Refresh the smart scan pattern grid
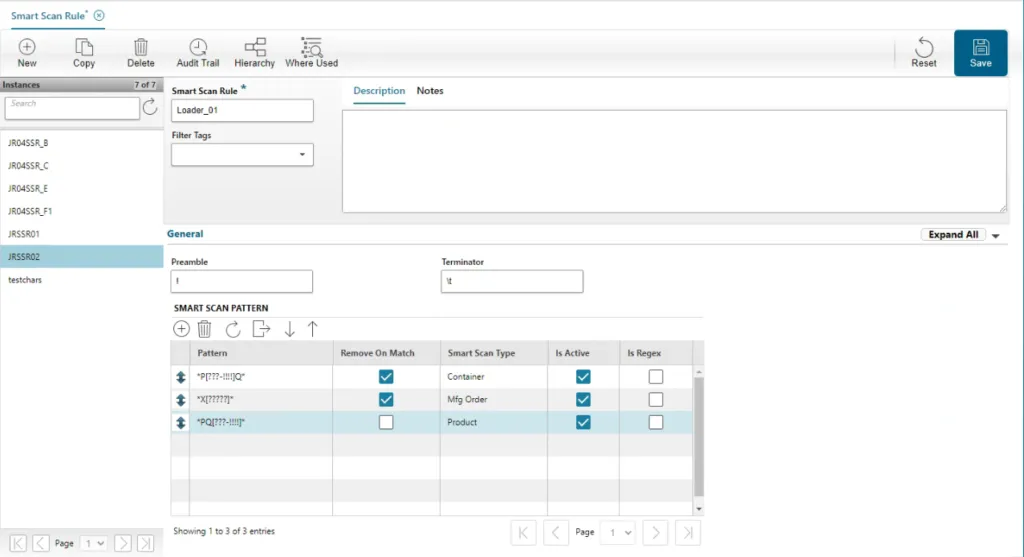The height and width of the screenshot is (557, 1024). [x=232, y=329]
